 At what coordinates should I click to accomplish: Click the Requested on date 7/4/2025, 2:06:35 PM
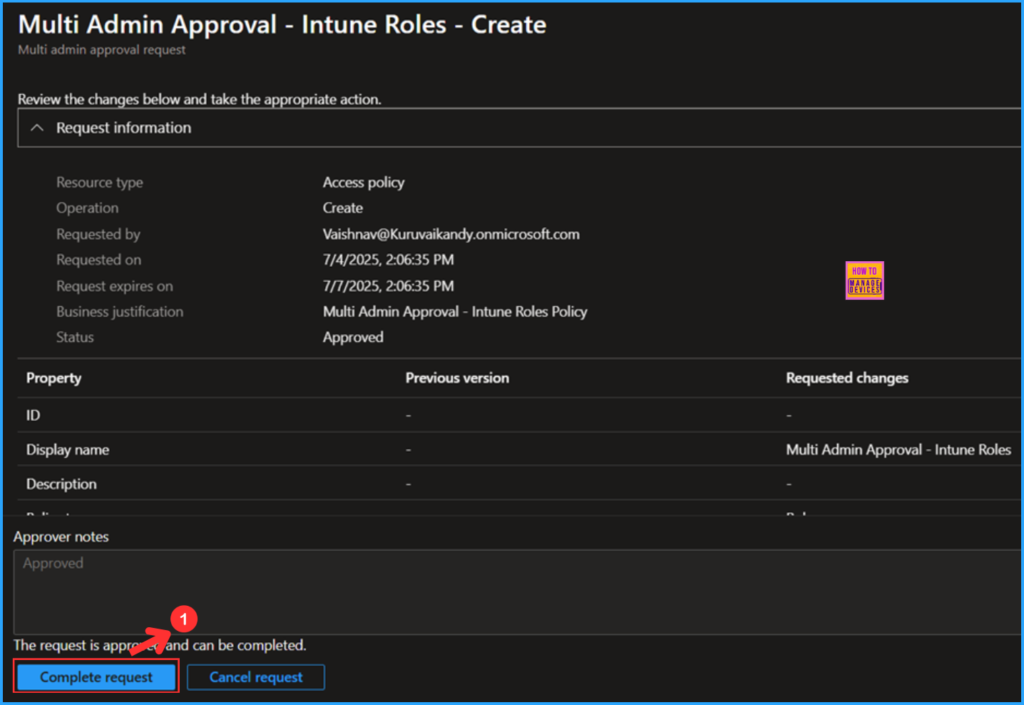click(x=388, y=260)
